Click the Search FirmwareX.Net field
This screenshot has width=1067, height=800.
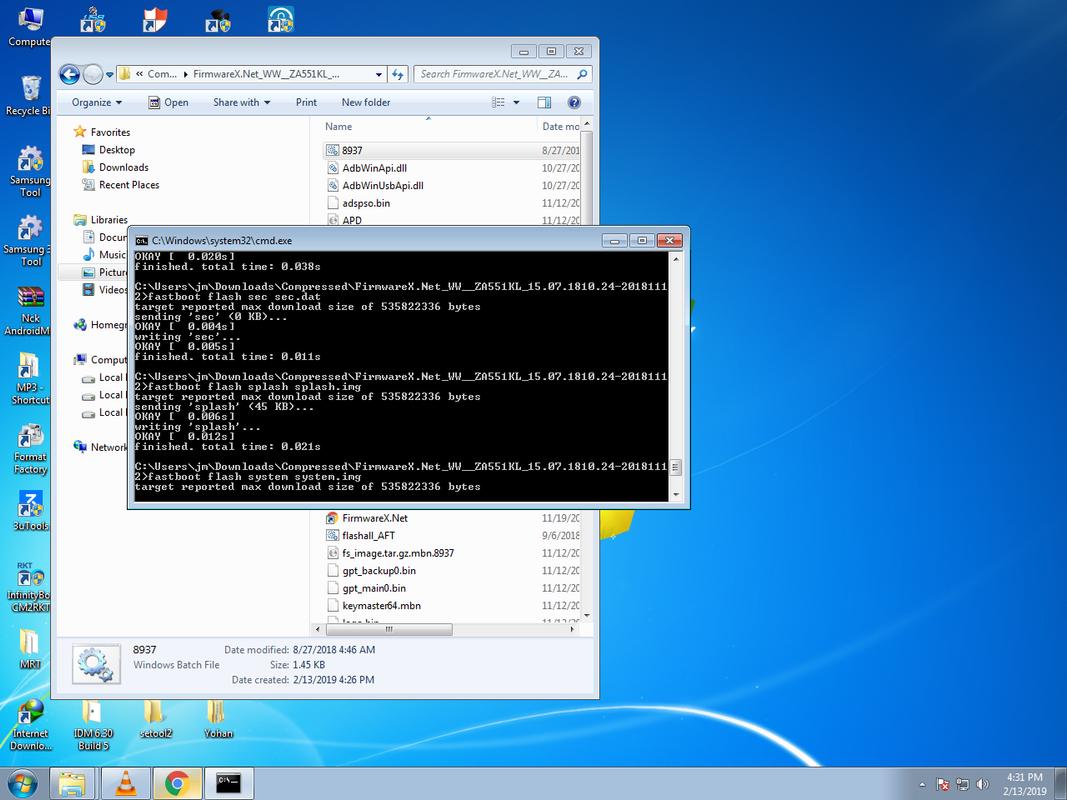click(x=502, y=74)
